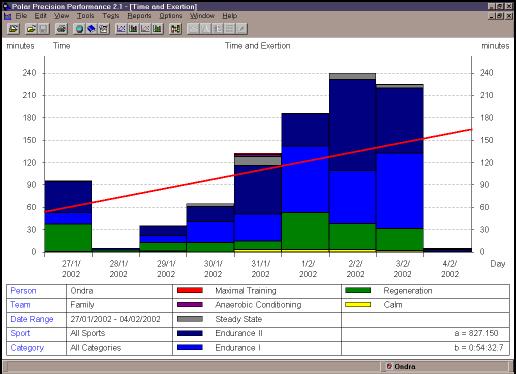
Task: Open the Options menu
Action: (171, 16)
